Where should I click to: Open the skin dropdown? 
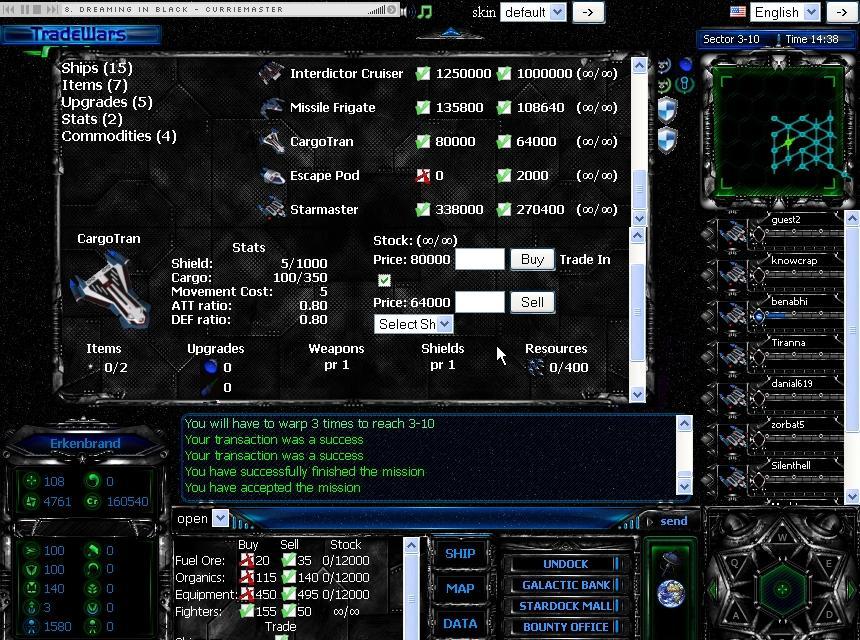tap(534, 13)
